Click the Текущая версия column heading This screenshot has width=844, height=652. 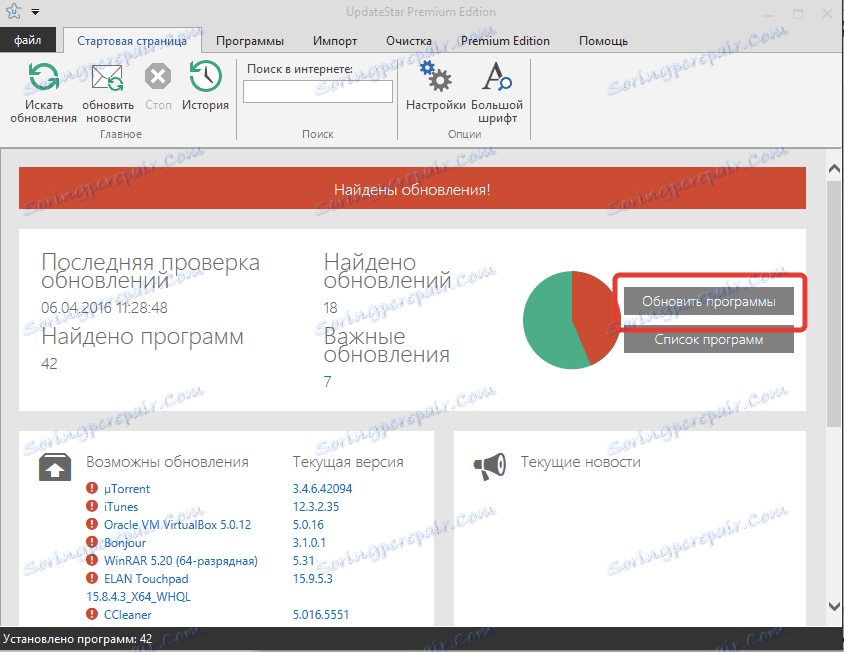coord(348,462)
